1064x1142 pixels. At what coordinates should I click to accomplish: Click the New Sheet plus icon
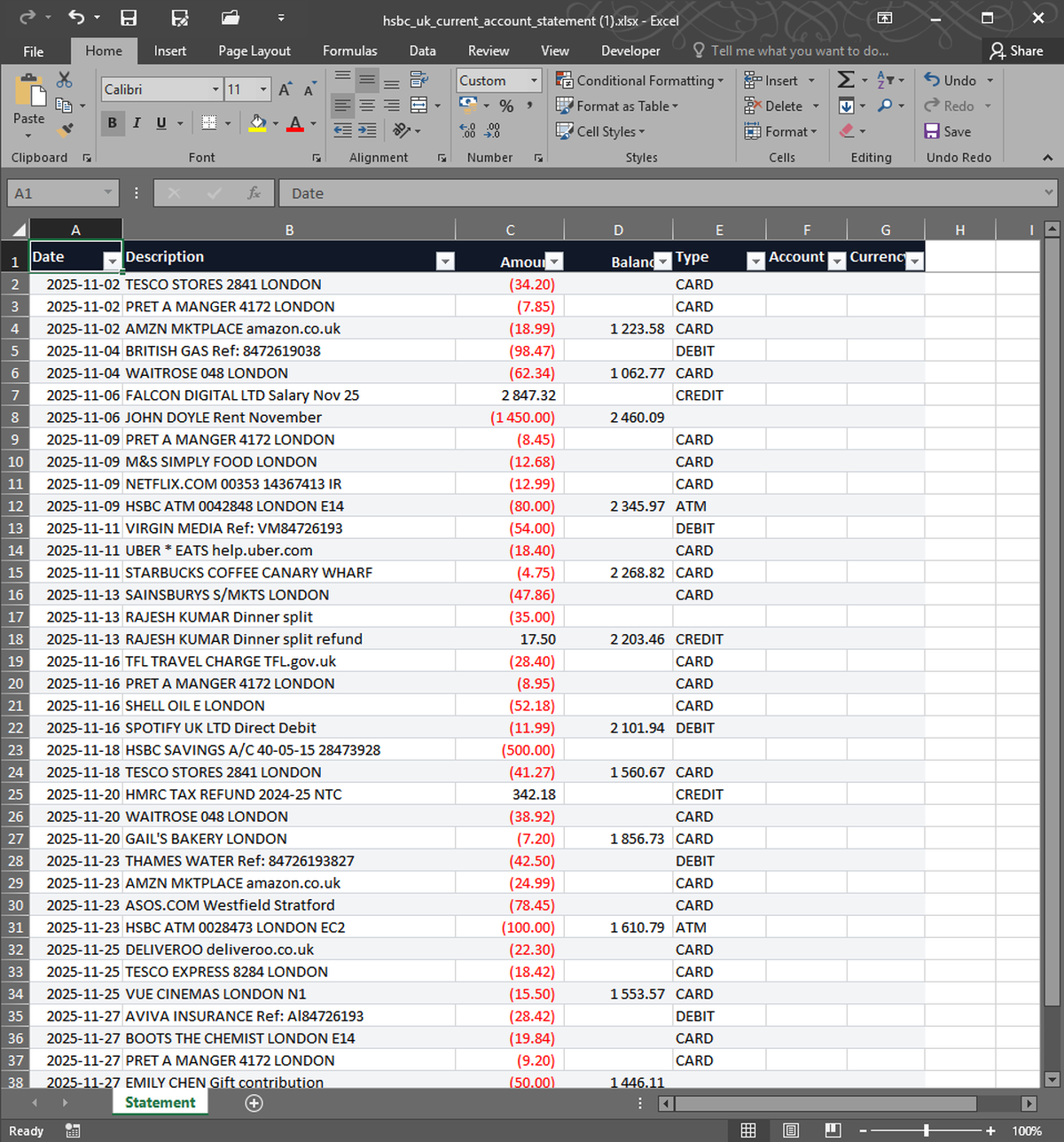pyautogui.click(x=254, y=1103)
